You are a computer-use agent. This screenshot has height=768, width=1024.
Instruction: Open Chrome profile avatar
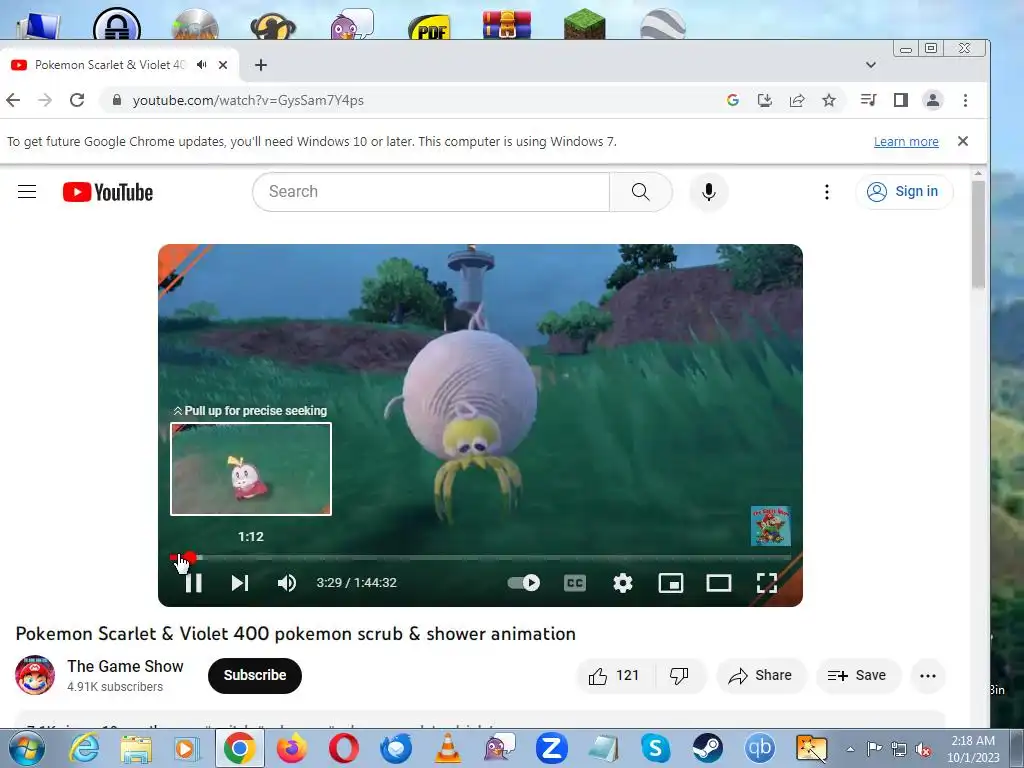tap(933, 100)
